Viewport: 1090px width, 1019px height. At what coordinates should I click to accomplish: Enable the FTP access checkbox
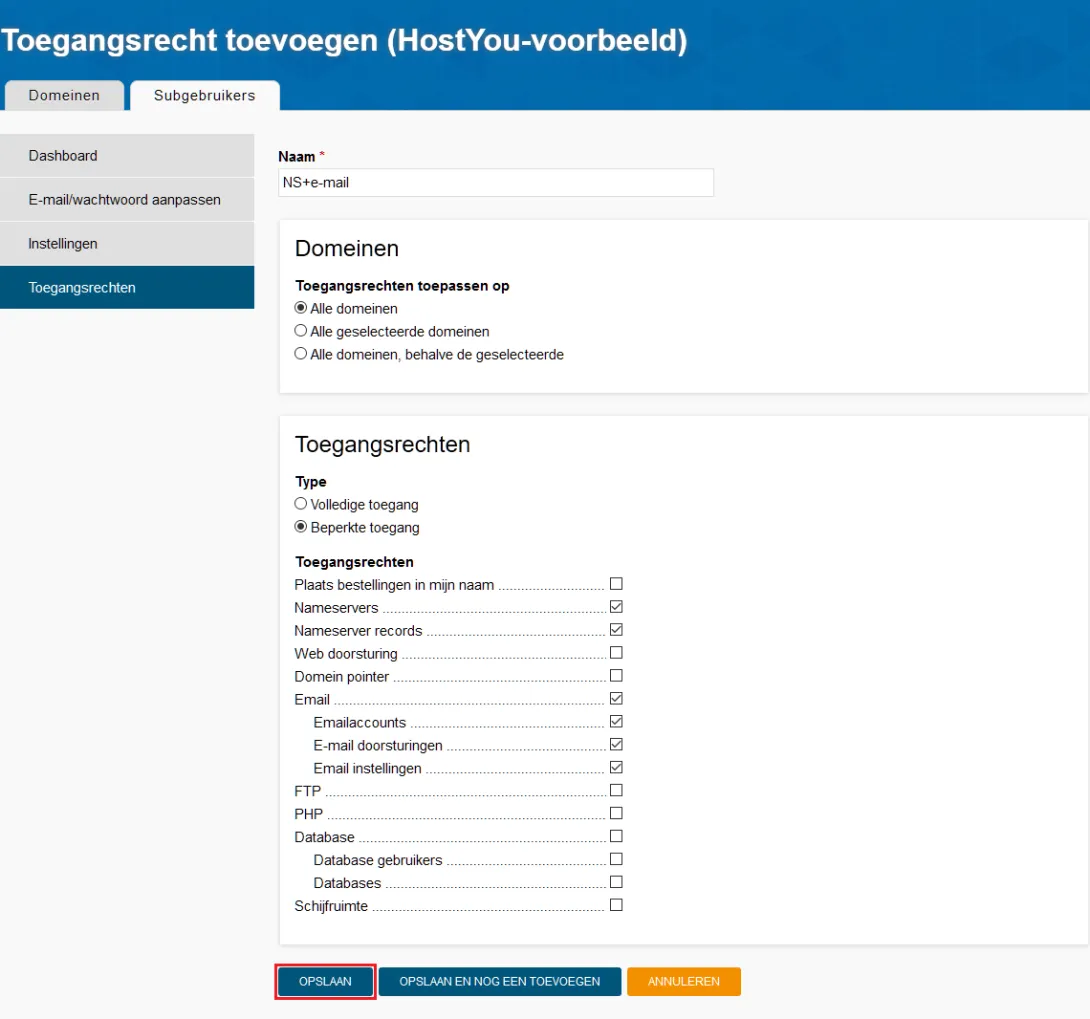tap(616, 790)
